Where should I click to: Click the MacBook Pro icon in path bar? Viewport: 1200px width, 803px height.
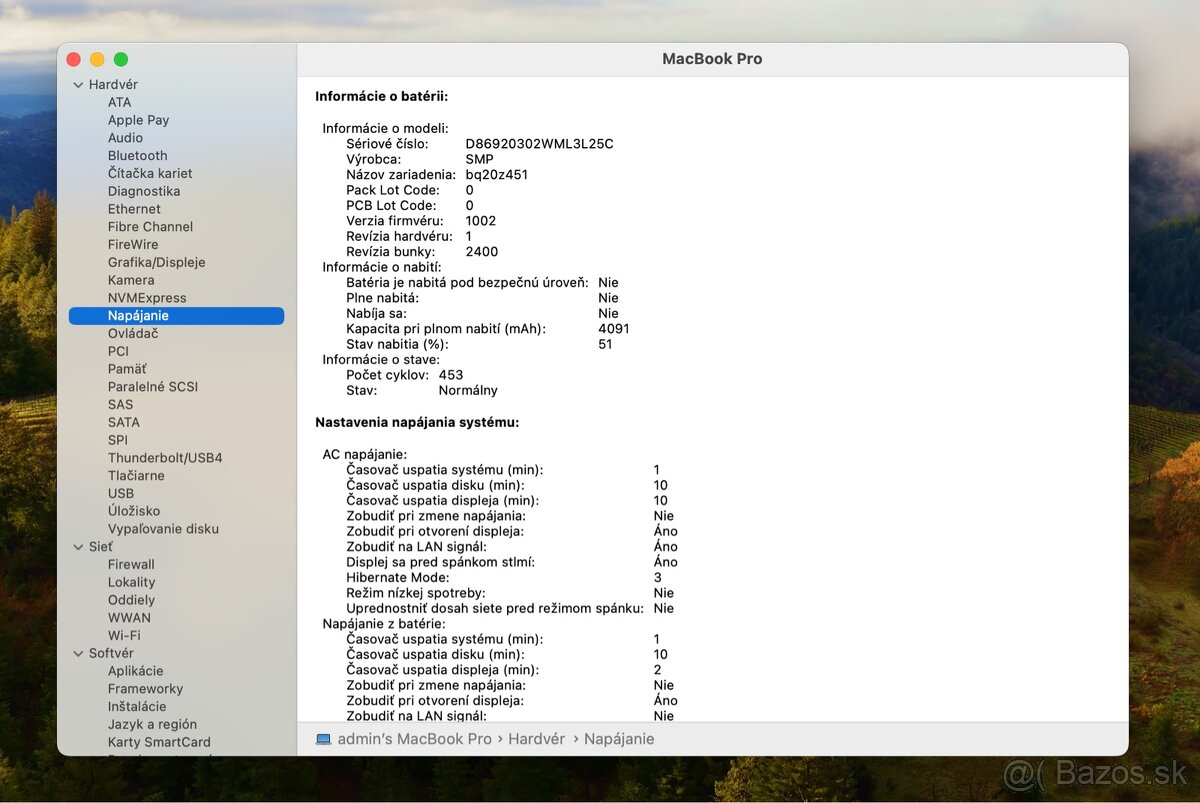(x=323, y=739)
